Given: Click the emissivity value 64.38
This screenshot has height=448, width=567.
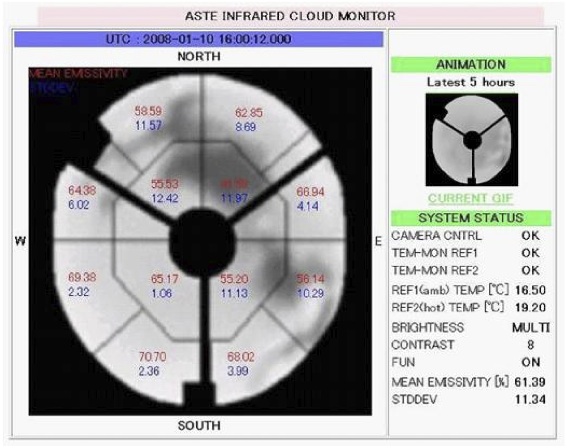Looking at the screenshot, I should pos(82,190).
